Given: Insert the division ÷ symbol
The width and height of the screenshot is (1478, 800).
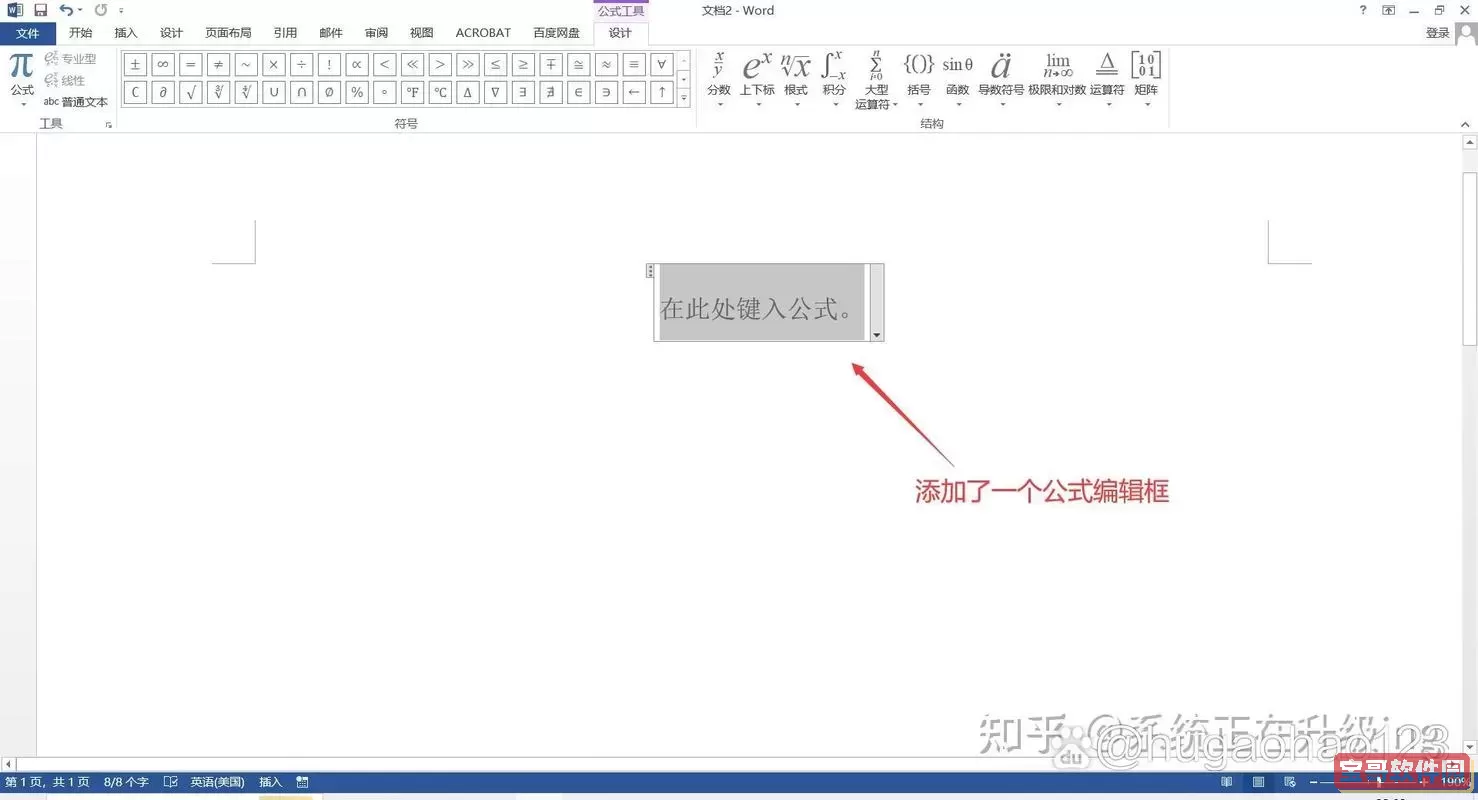Looking at the screenshot, I should coord(301,65).
